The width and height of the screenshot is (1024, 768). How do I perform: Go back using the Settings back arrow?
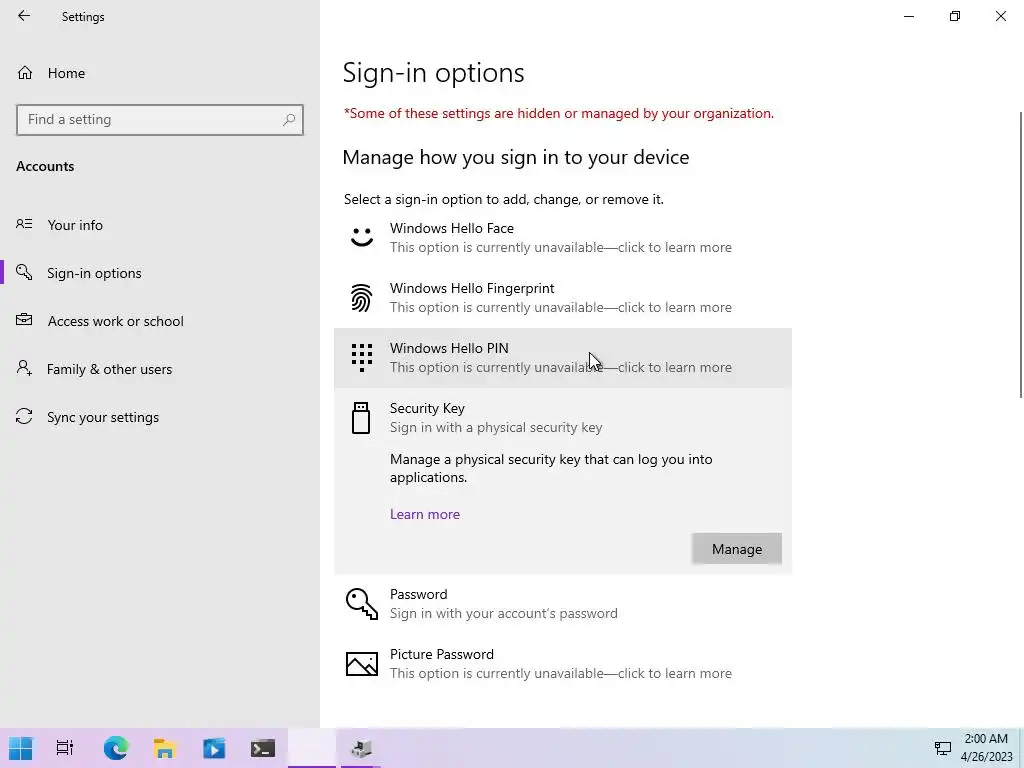click(24, 16)
